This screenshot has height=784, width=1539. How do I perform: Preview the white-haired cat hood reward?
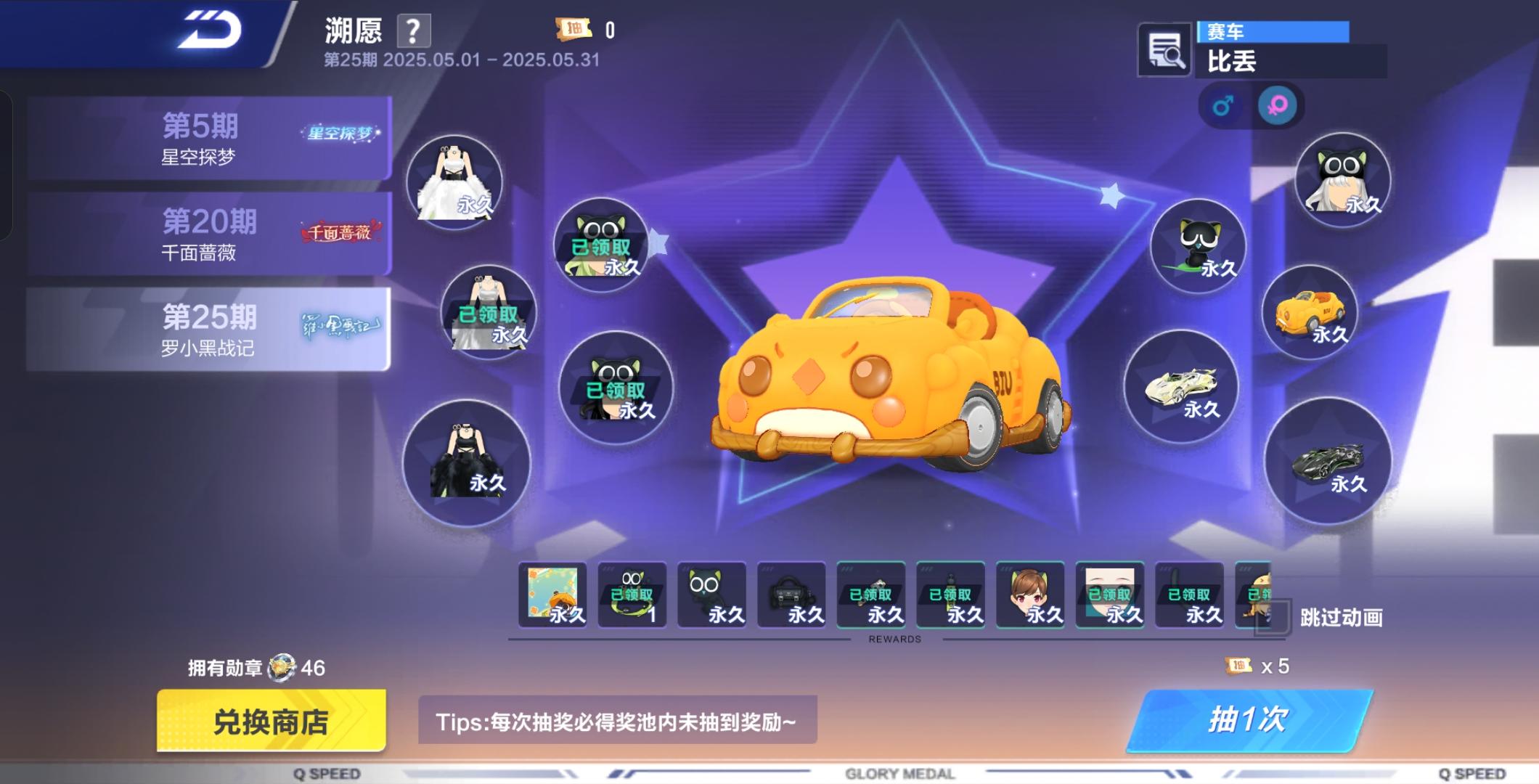(x=1343, y=181)
